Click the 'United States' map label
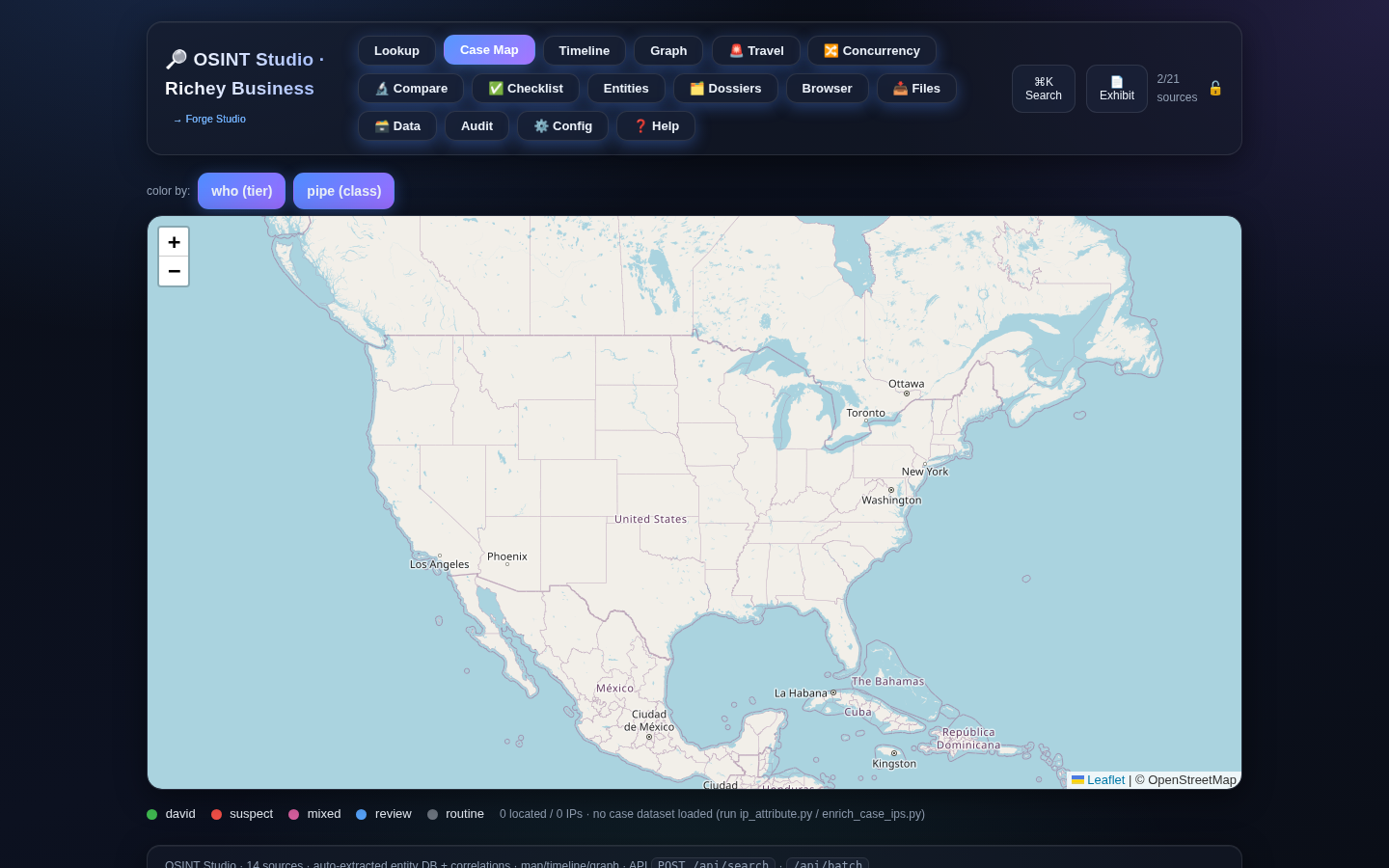This screenshot has height=868, width=1389. click(x=651, y=519)
